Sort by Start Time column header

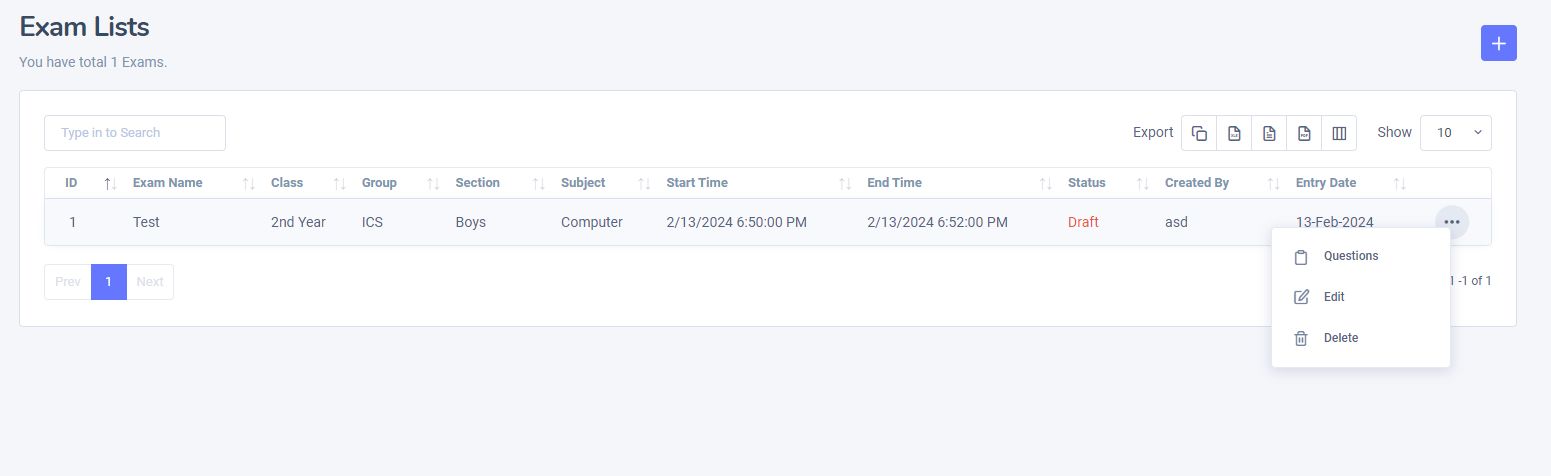pyautogui.click(x=697, y=183)
